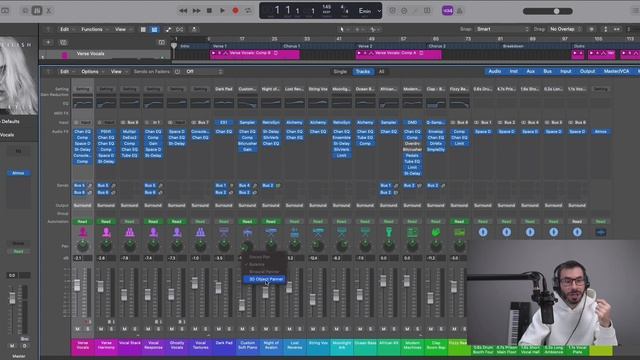Select Binaural Panner in the pan menu
640x360 pixels.
[264, 272]
